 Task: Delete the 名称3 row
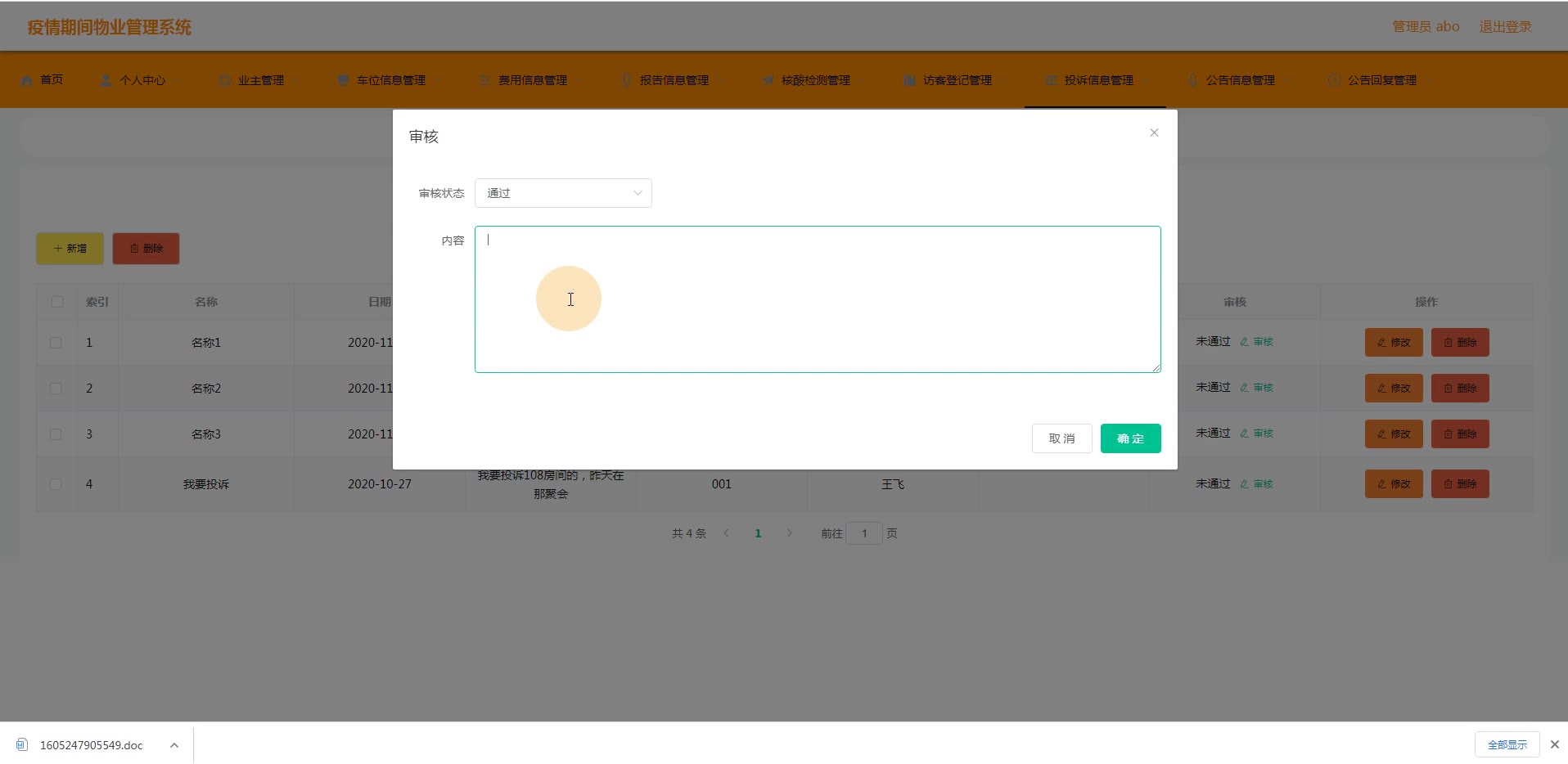tap(1460, 434)
